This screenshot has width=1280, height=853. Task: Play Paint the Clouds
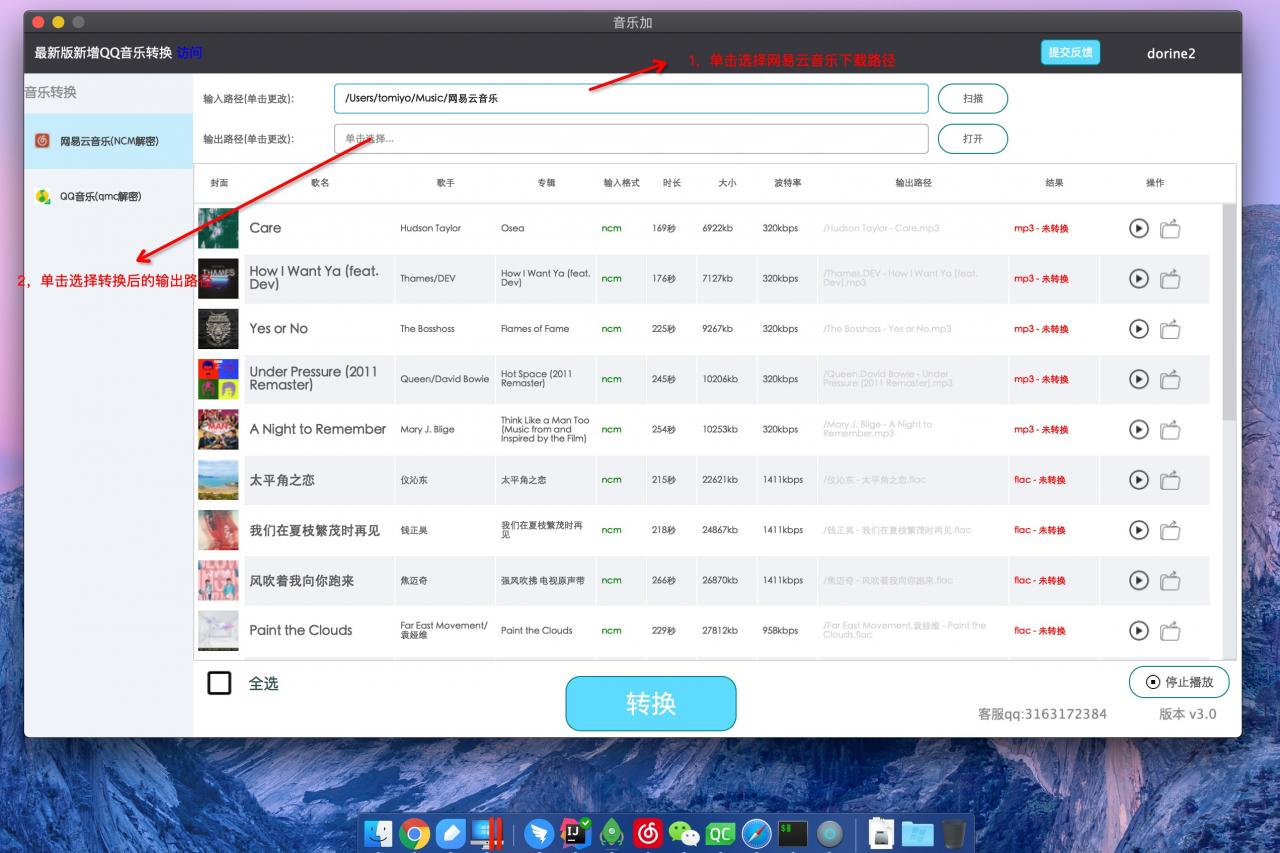[x=1138, y=630]
